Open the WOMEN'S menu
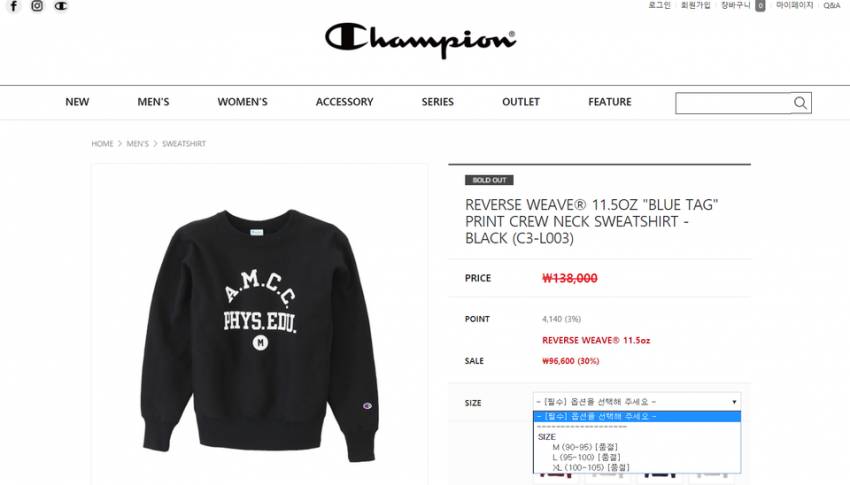This screenshot has width=850, height=485. point(242,102)
